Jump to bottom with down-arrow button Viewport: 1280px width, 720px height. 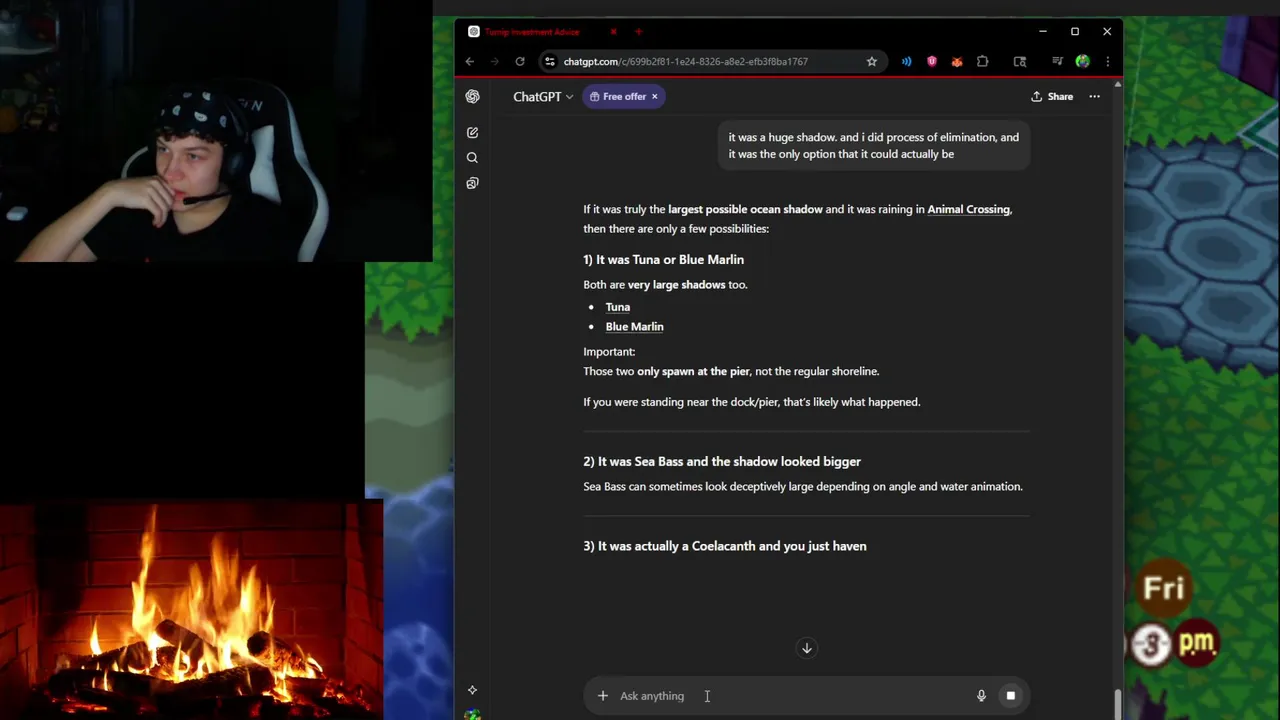(x=807, y=648)
